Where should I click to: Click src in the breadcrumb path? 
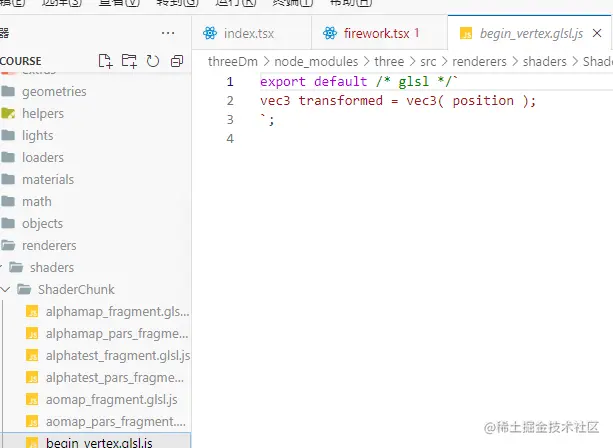[x=428, y=61]
